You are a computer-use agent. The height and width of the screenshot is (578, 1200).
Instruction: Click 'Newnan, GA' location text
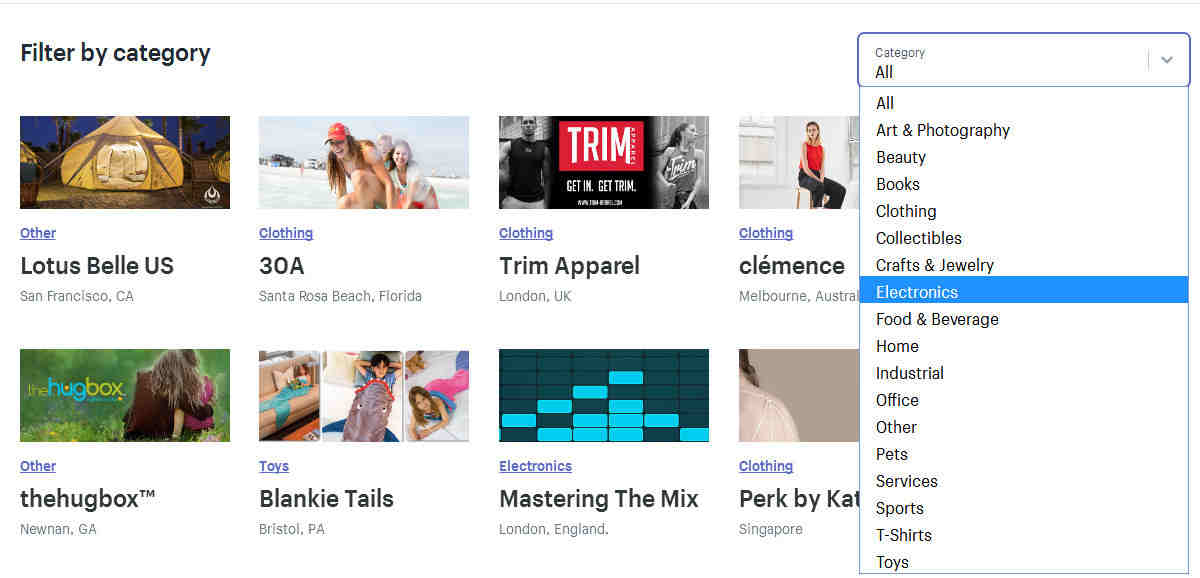pyautogui.click(x=58, y=529)
